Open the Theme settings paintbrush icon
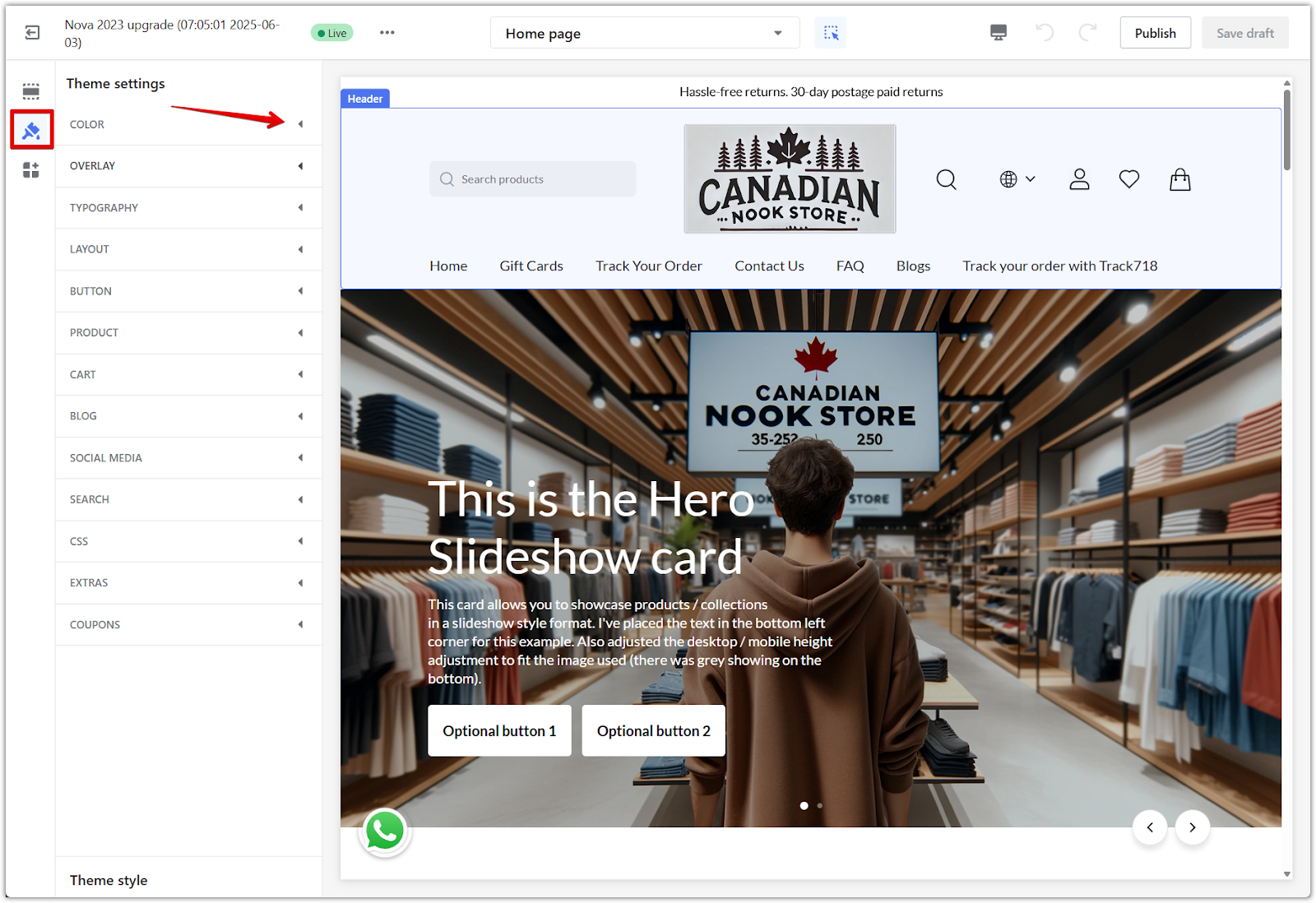The height and width of the screenshot is (903, 1316). tap(31, 130)
